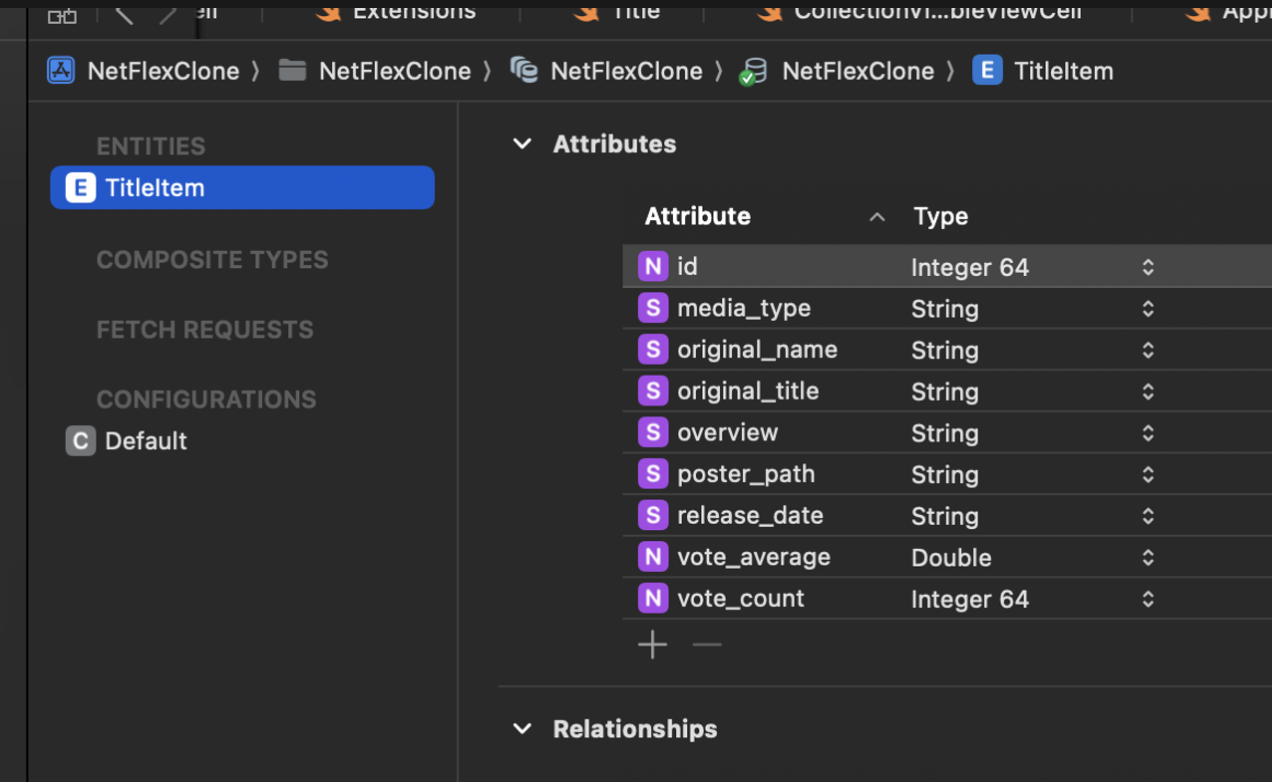Click the Integer 64 type of vote_count
Screen dimensions: 1272x782
(x=970, y=600)
